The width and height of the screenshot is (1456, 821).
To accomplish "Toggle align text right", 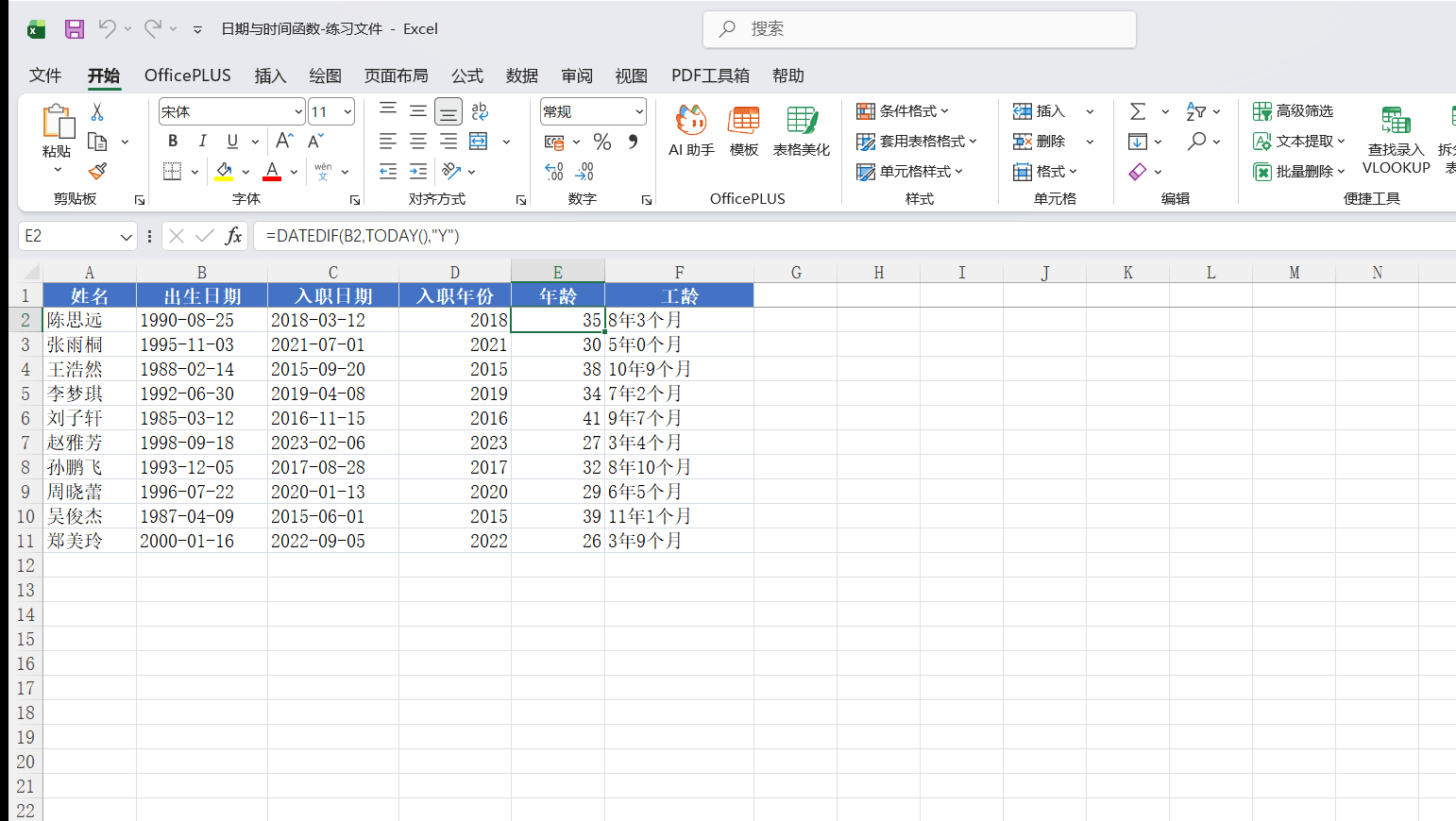I will pos(449,142).
